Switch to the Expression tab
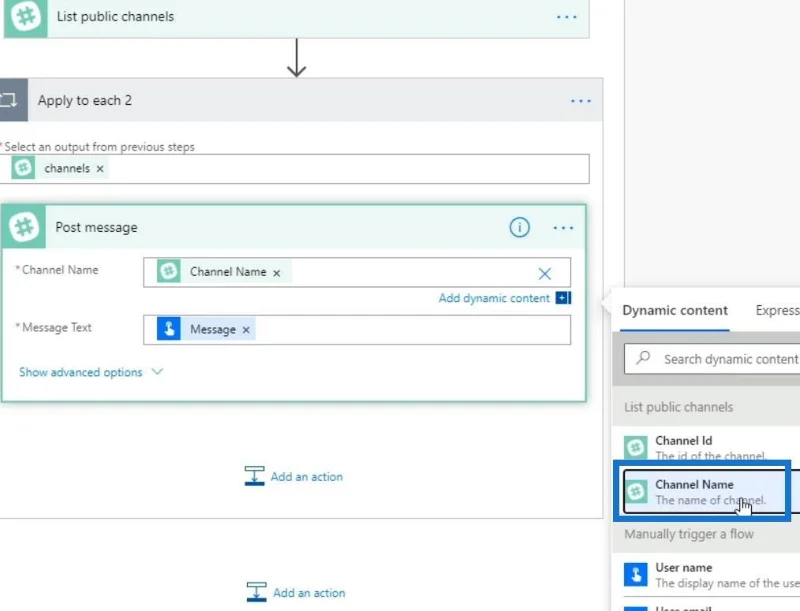 coord(778,310)
